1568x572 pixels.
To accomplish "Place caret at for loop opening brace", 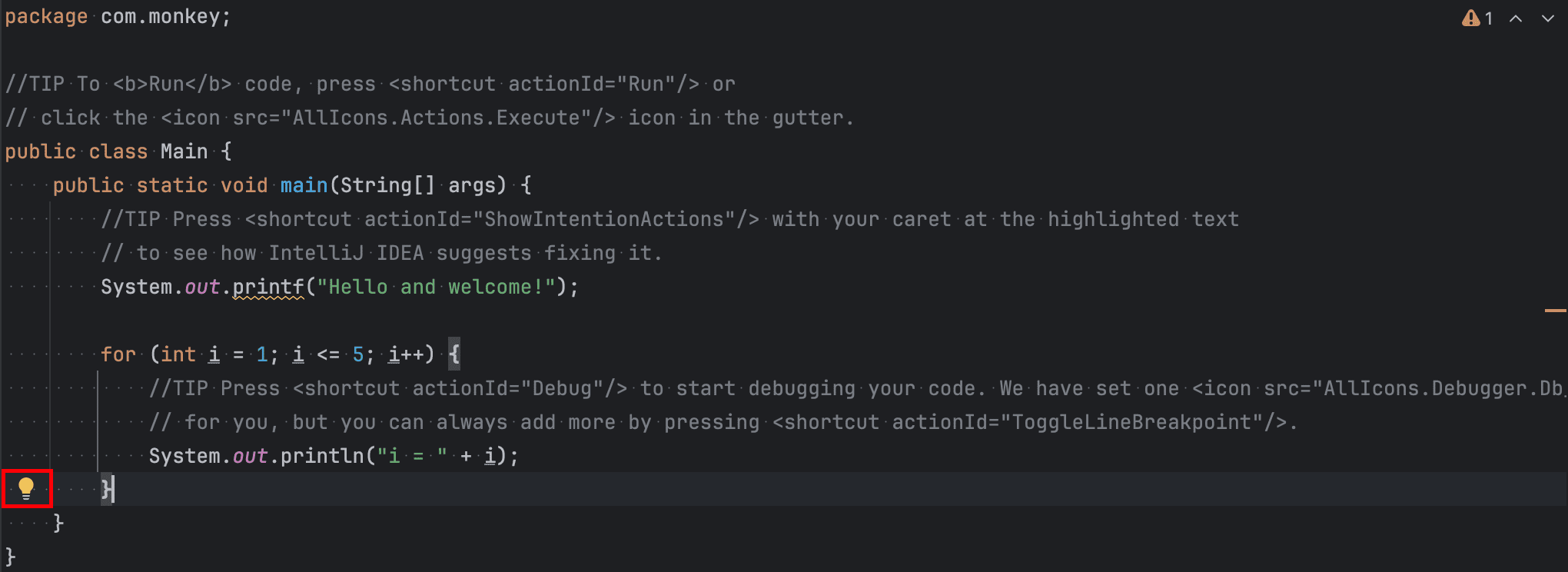I will point(454,354).
